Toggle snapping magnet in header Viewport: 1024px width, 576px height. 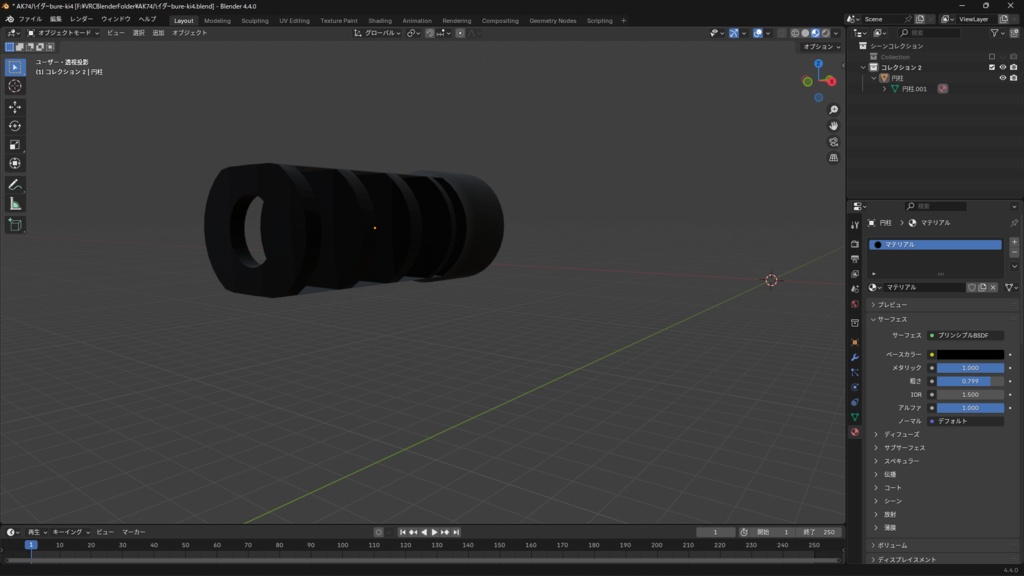tap(430, 33)
